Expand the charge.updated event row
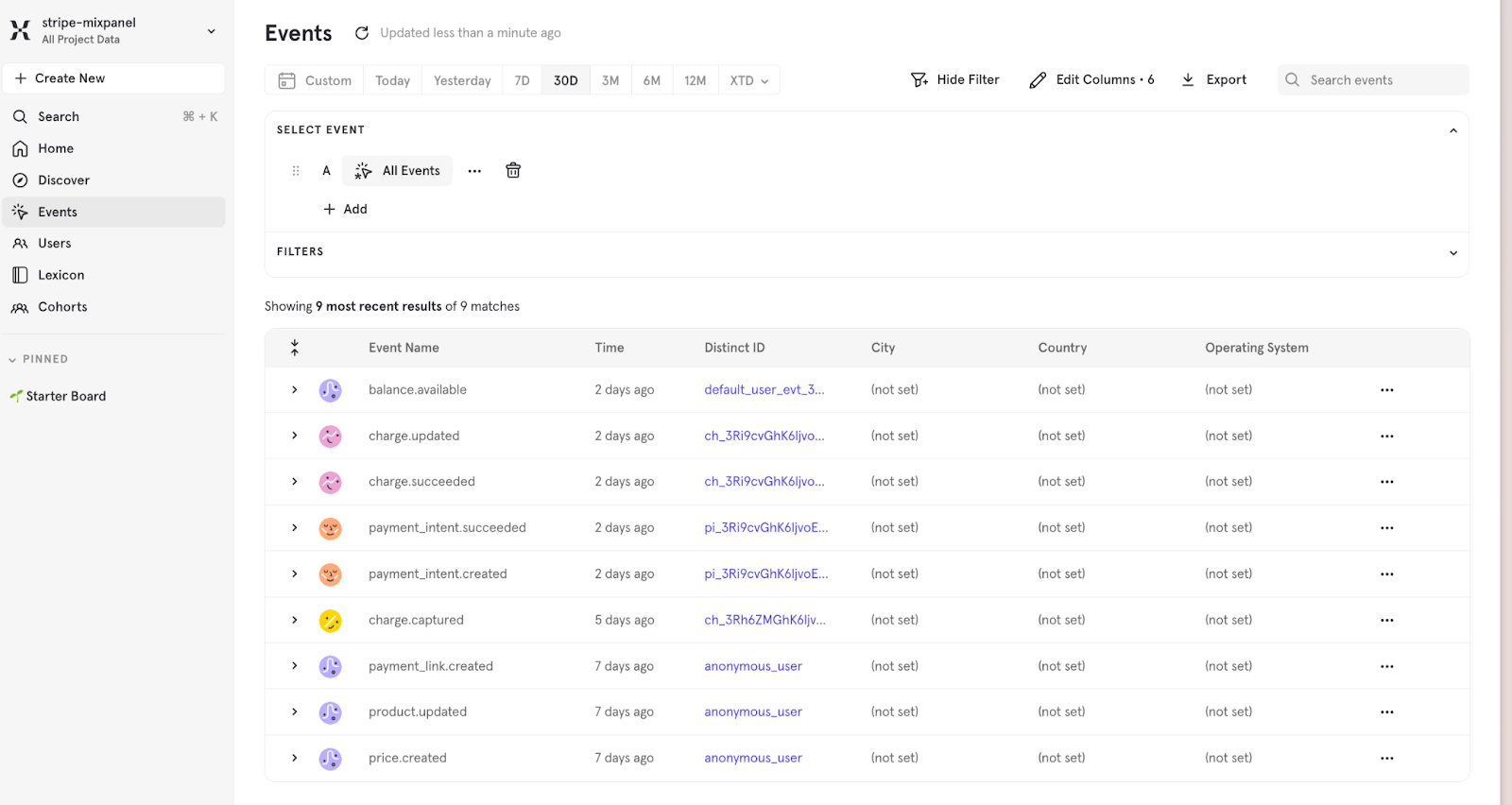This screenshot has width=1512, height=805. pos(295,436)
